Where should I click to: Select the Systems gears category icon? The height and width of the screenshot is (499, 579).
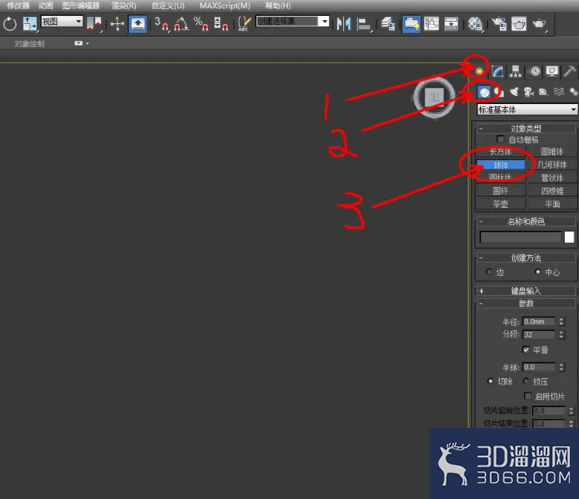click(573, 92)
